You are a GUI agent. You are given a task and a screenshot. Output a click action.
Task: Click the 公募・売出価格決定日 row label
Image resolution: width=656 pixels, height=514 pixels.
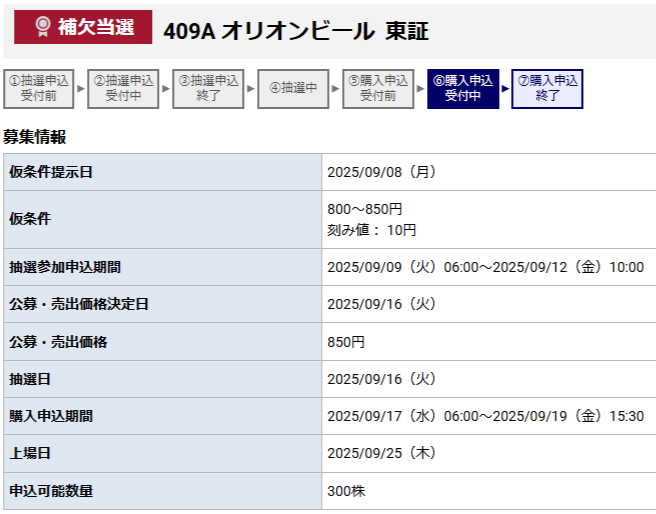coord(79,304)
